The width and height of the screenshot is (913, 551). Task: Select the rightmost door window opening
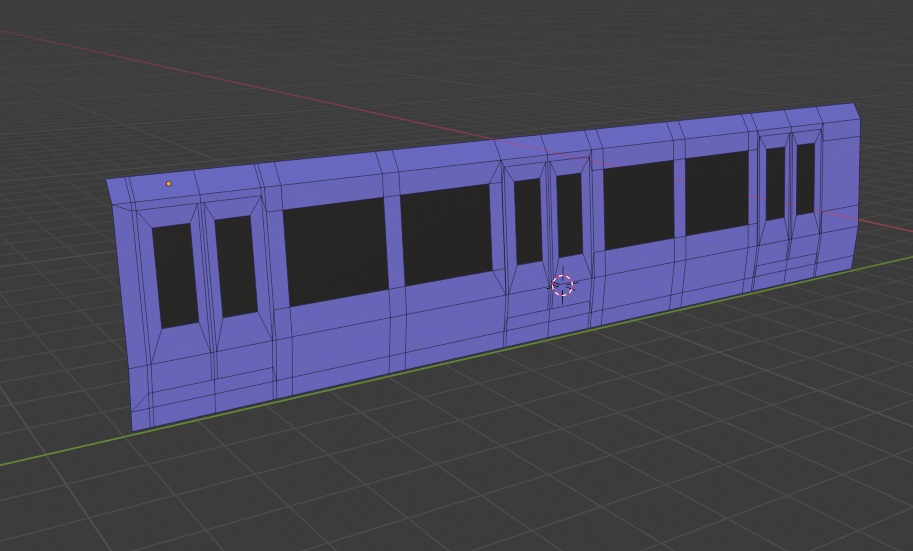805,178
